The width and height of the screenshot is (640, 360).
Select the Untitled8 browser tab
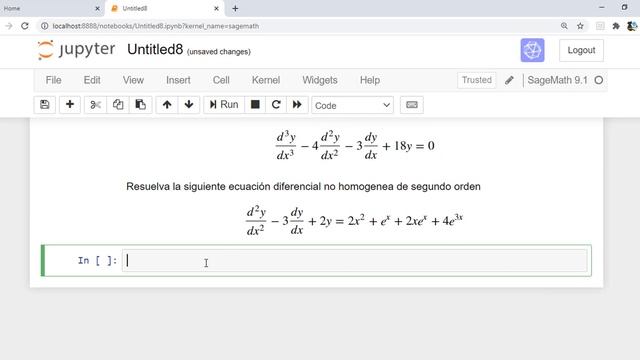[x=165, y=9]
